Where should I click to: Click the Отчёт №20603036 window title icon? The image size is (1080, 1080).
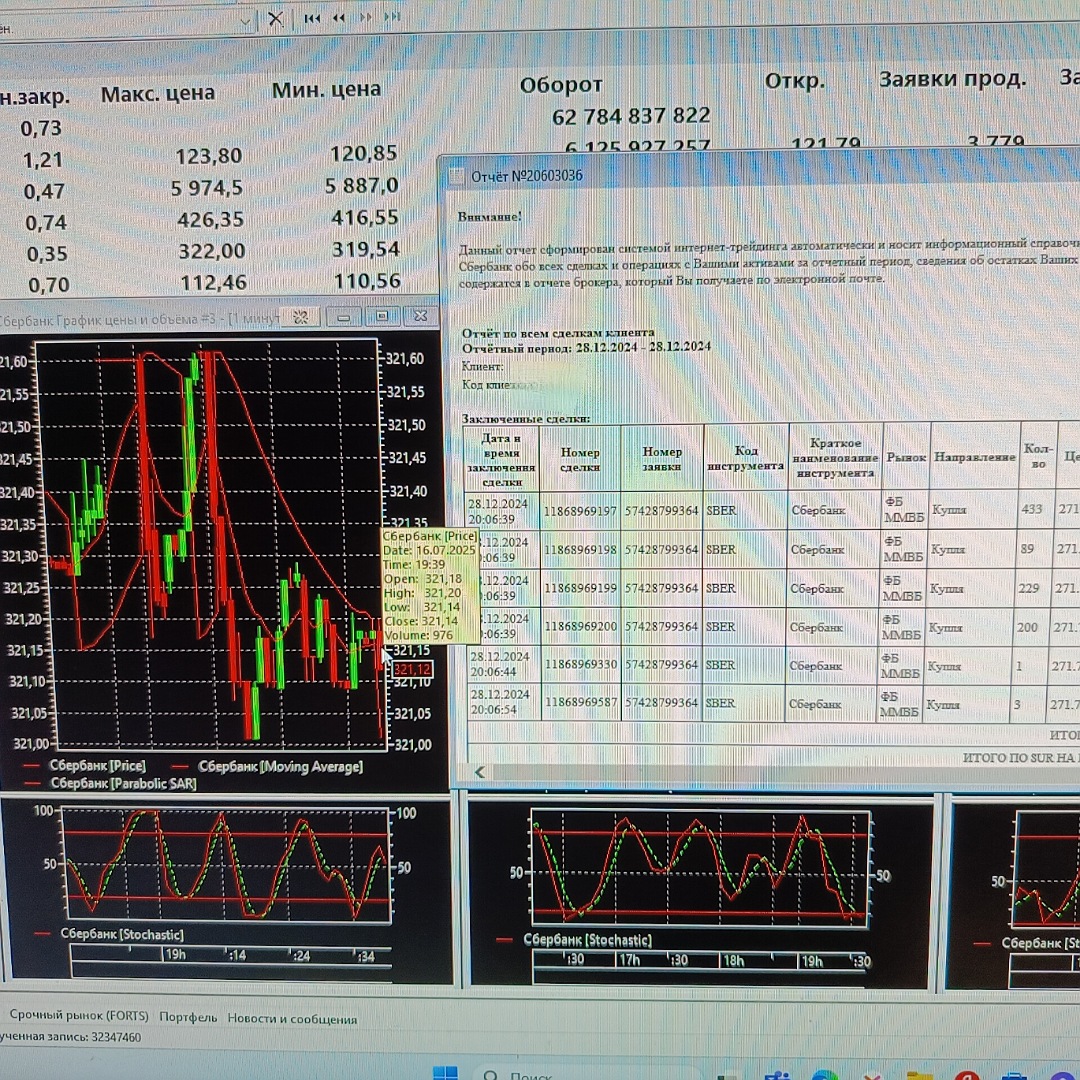pos(456,176)
